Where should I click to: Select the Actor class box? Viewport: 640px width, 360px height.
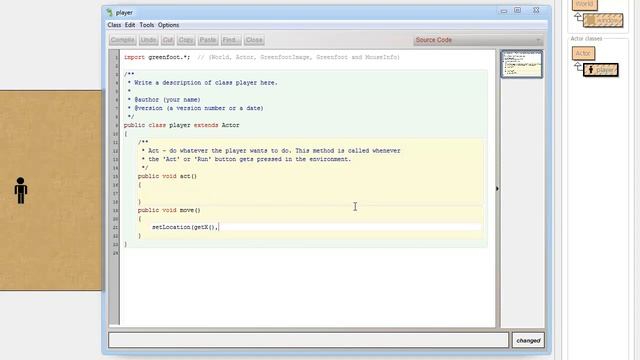click(583, 53)
